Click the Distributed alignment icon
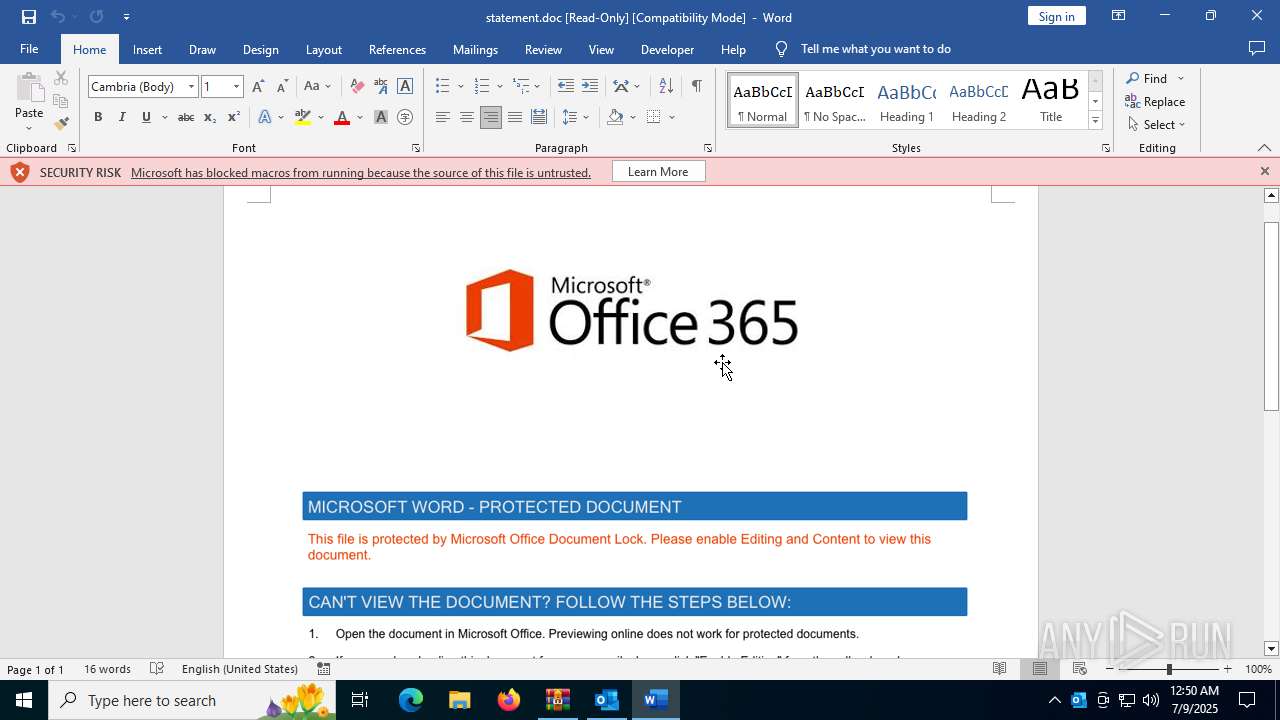The height and width of the screenshot is (720, 1280). point(539,117)
